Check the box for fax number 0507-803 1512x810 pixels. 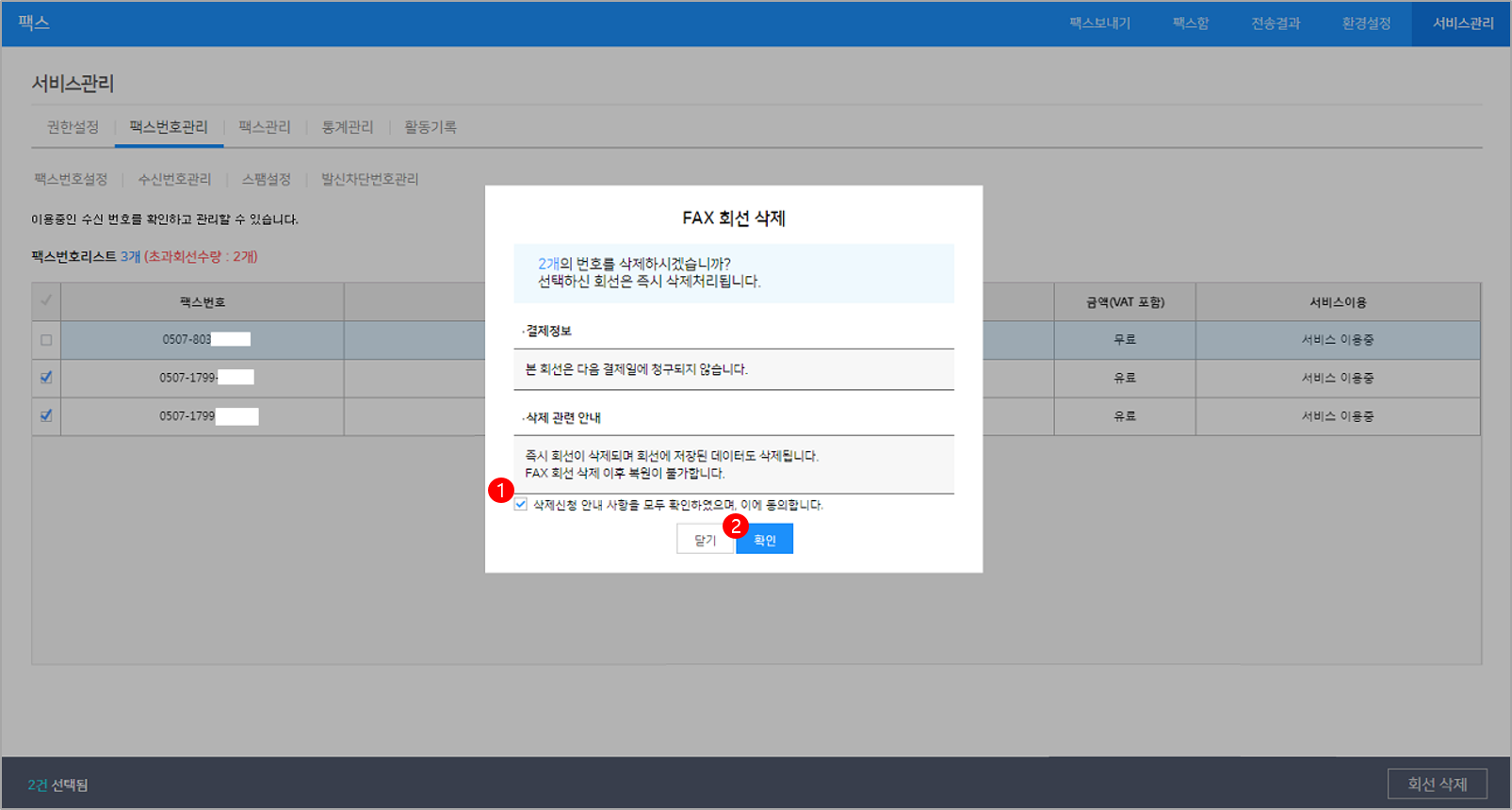(46, 340)
